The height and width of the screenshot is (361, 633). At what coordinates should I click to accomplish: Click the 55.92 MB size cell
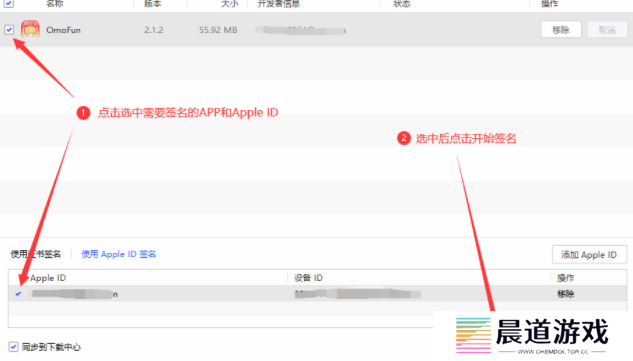pos(218,30)
